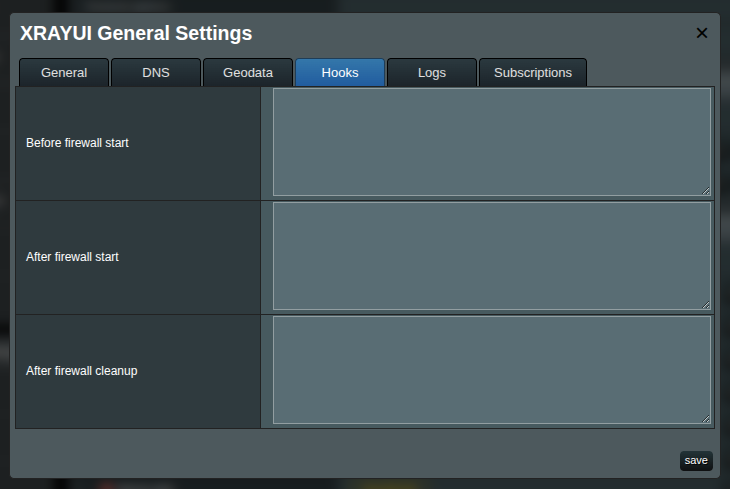Go to the Logs tab
Viewport: 730px width, 489px height.
coord(432,73)
